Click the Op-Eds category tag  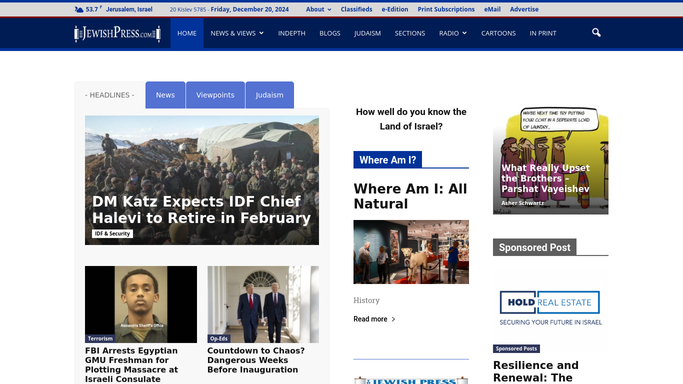(219, 338)
